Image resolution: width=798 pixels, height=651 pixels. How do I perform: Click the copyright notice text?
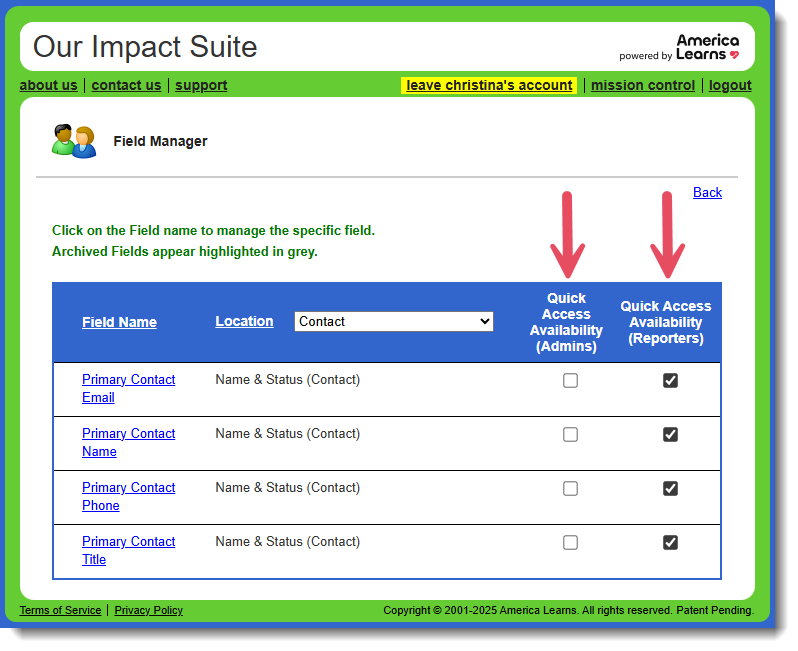568,610
